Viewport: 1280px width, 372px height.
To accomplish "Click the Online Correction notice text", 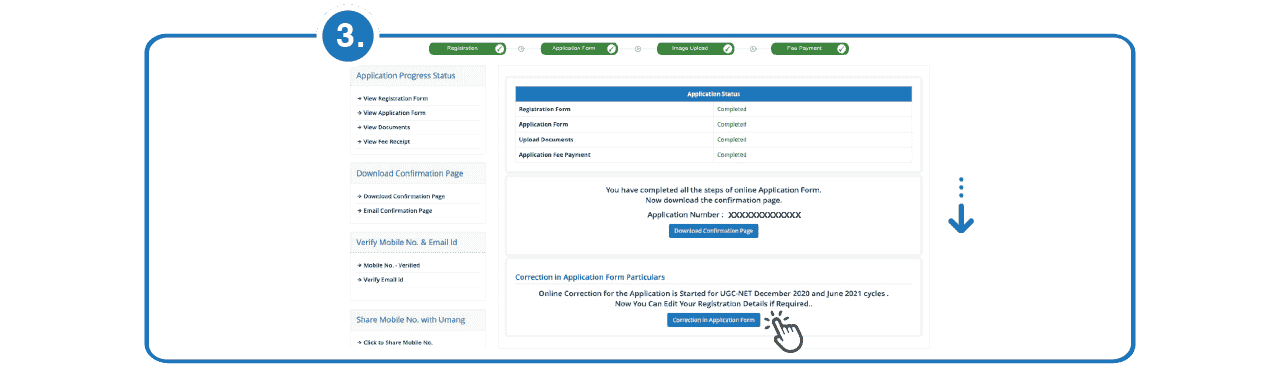I will [714, 299].
